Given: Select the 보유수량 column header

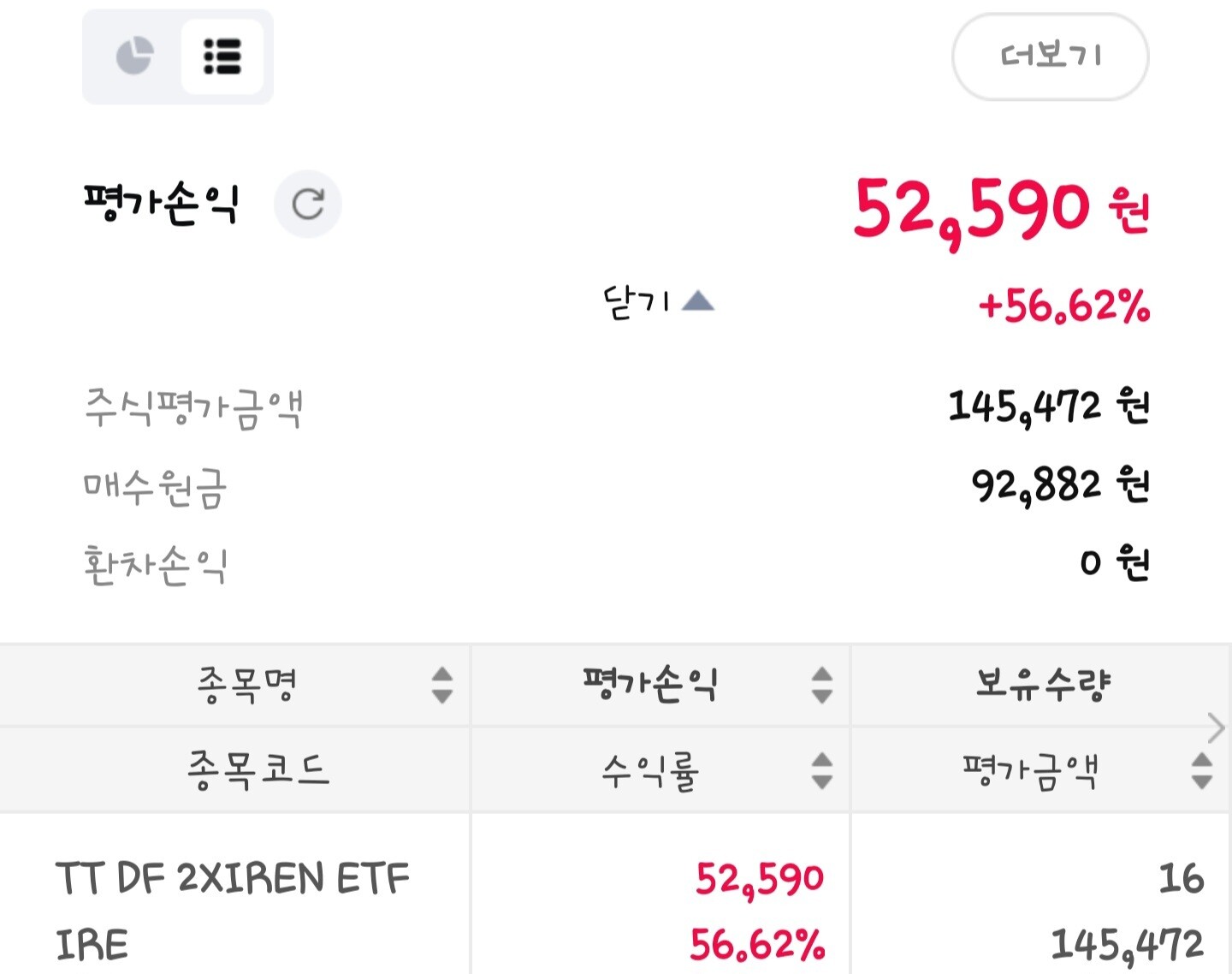Looking at the screenshot, I should 1041,685.
